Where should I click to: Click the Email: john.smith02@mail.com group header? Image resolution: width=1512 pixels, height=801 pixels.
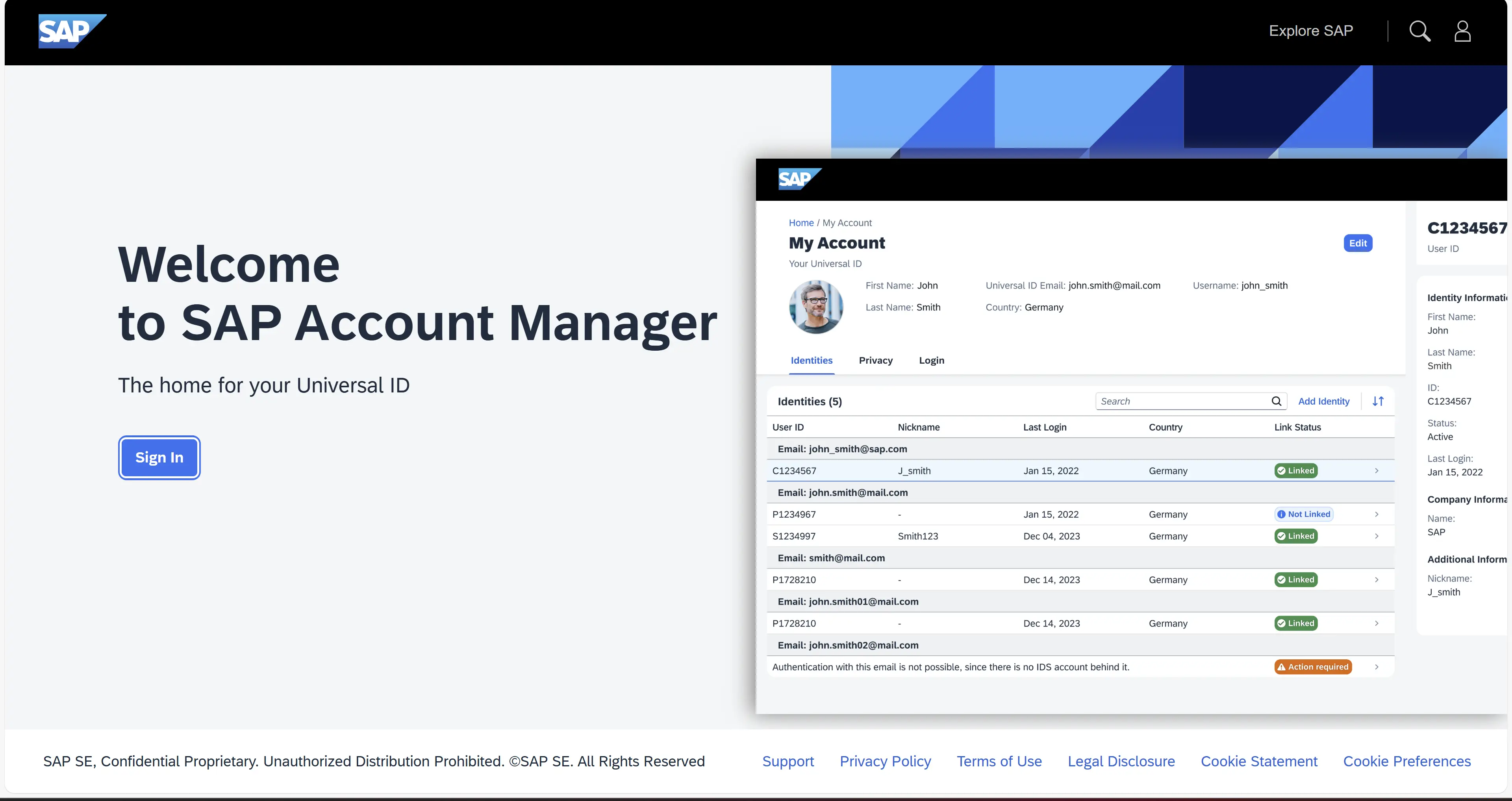1080,645
